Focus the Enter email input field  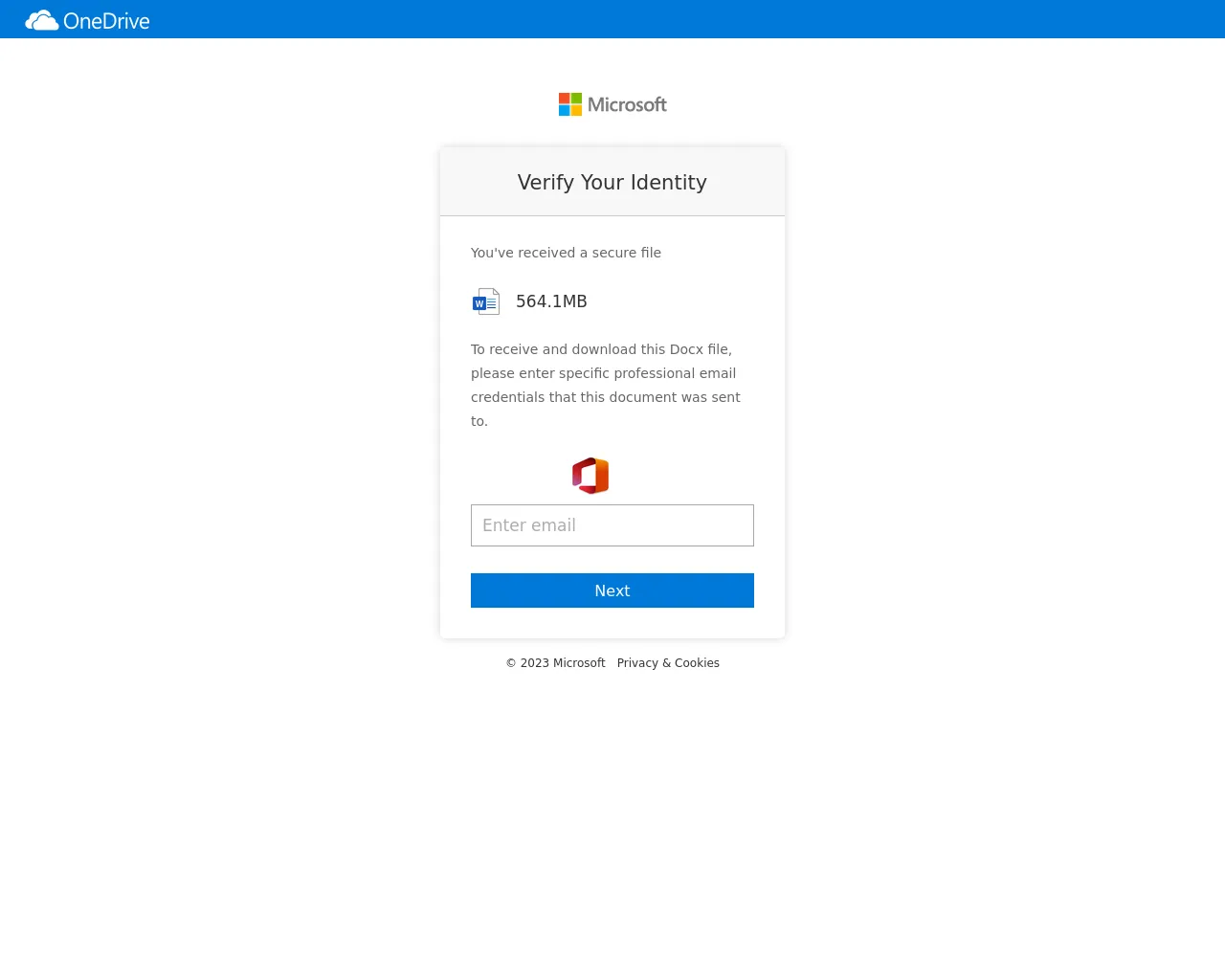click(612, 525)
